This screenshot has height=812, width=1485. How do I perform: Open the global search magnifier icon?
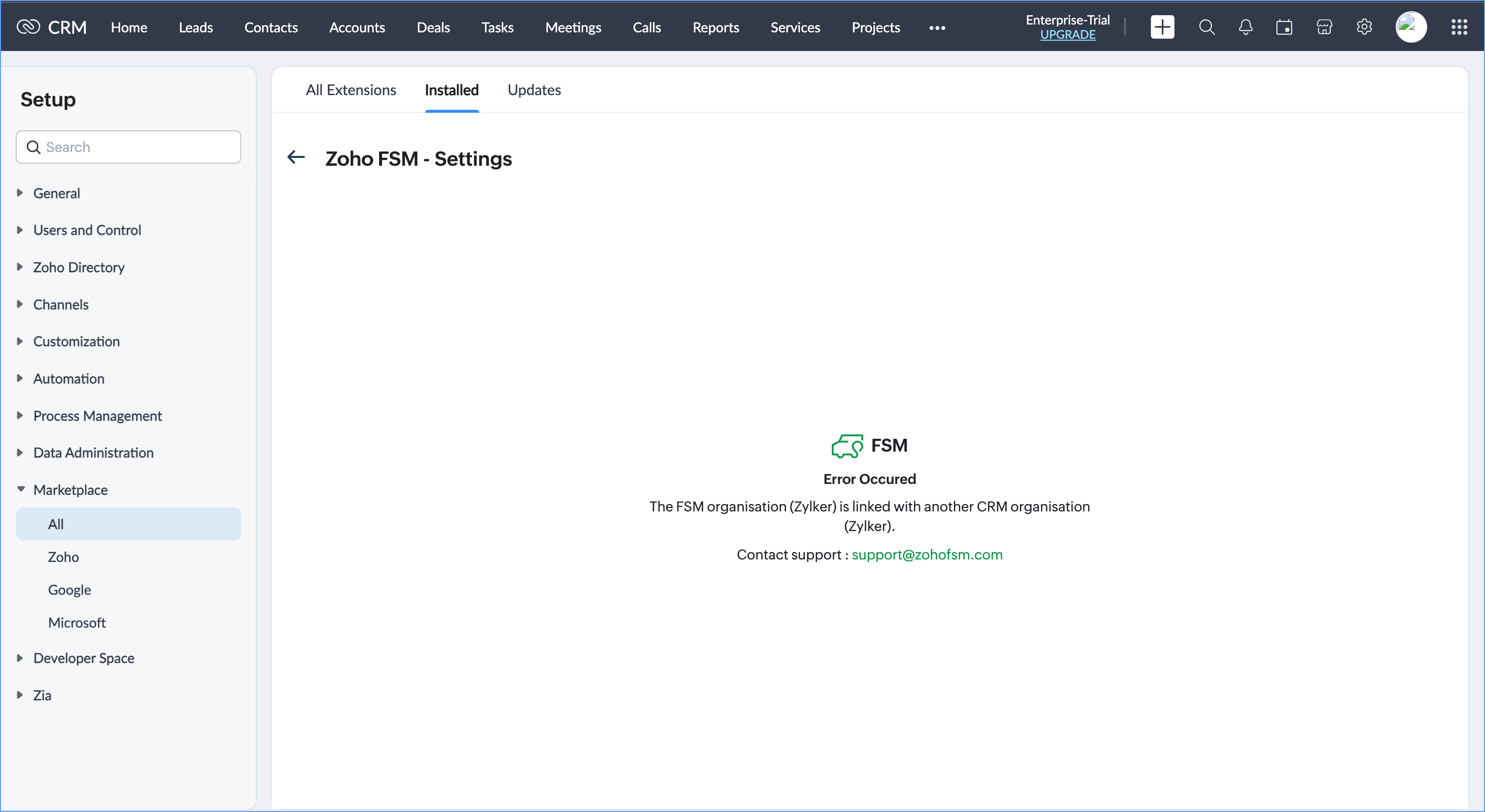[x=1206, y=27]
